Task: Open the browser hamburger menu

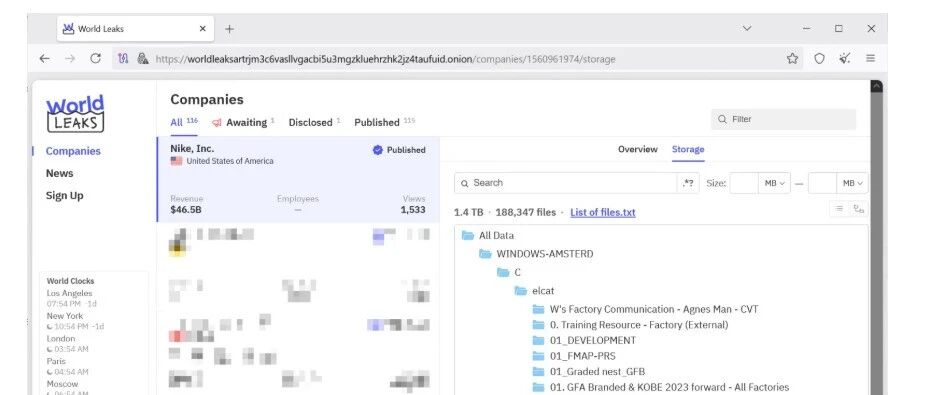Action: 871,58
